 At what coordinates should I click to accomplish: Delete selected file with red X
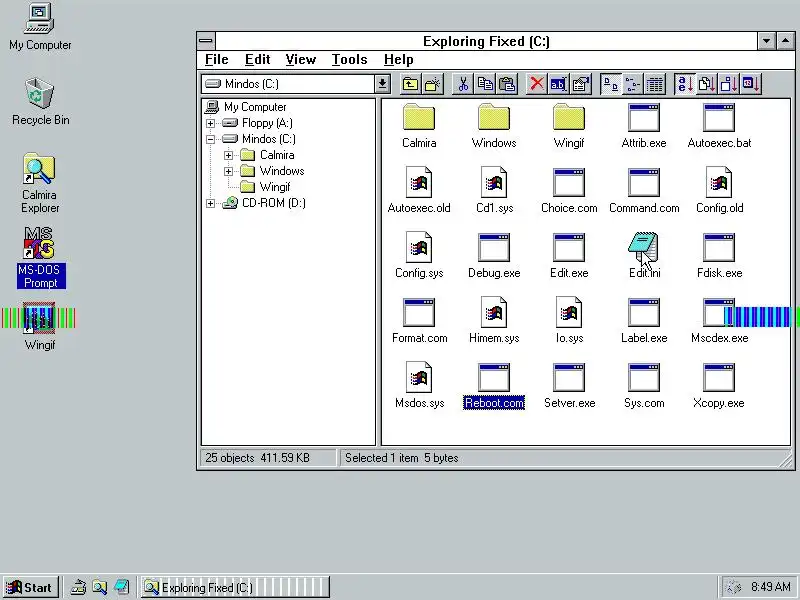536,84
